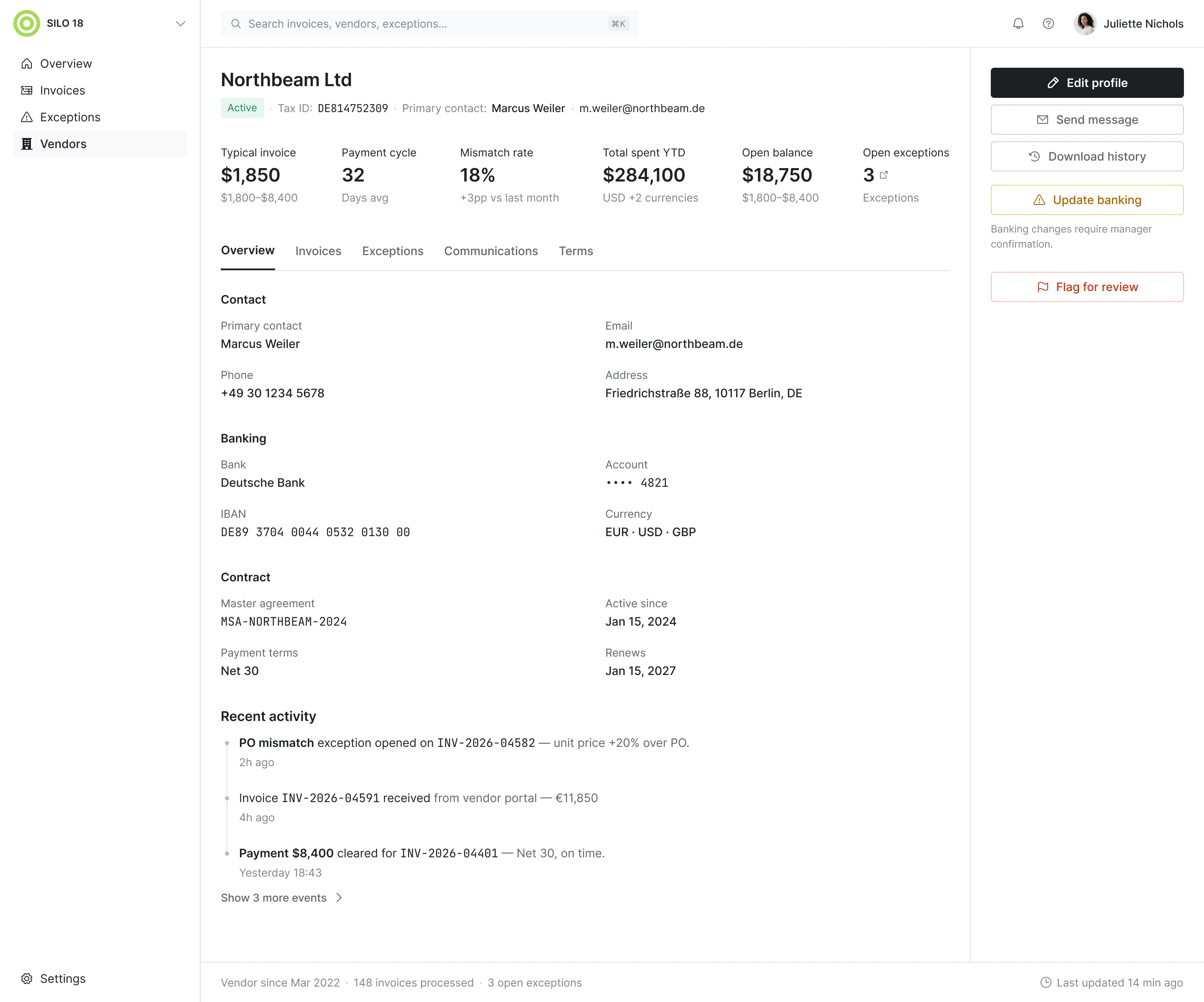
Task: Click email in the Contact section
Action: (673, 344)
